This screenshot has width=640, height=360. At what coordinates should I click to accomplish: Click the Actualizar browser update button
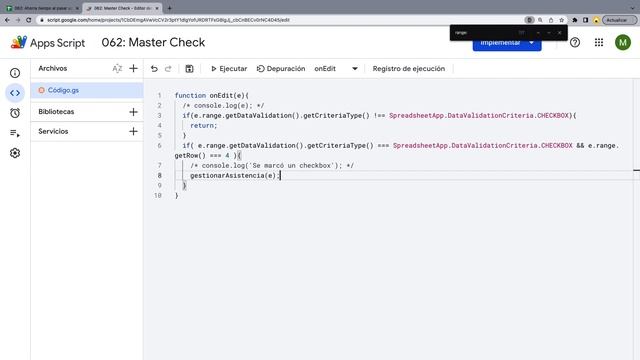619,20
